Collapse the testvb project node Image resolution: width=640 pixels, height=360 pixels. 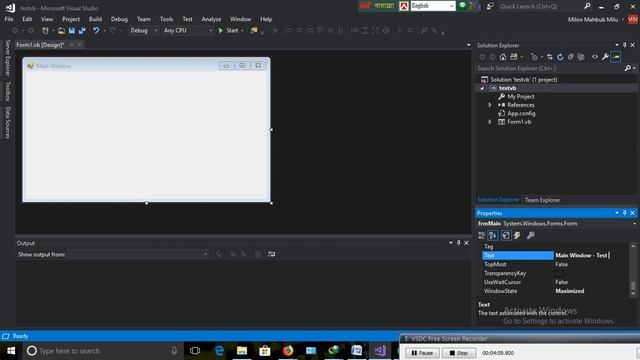point(482,88)
